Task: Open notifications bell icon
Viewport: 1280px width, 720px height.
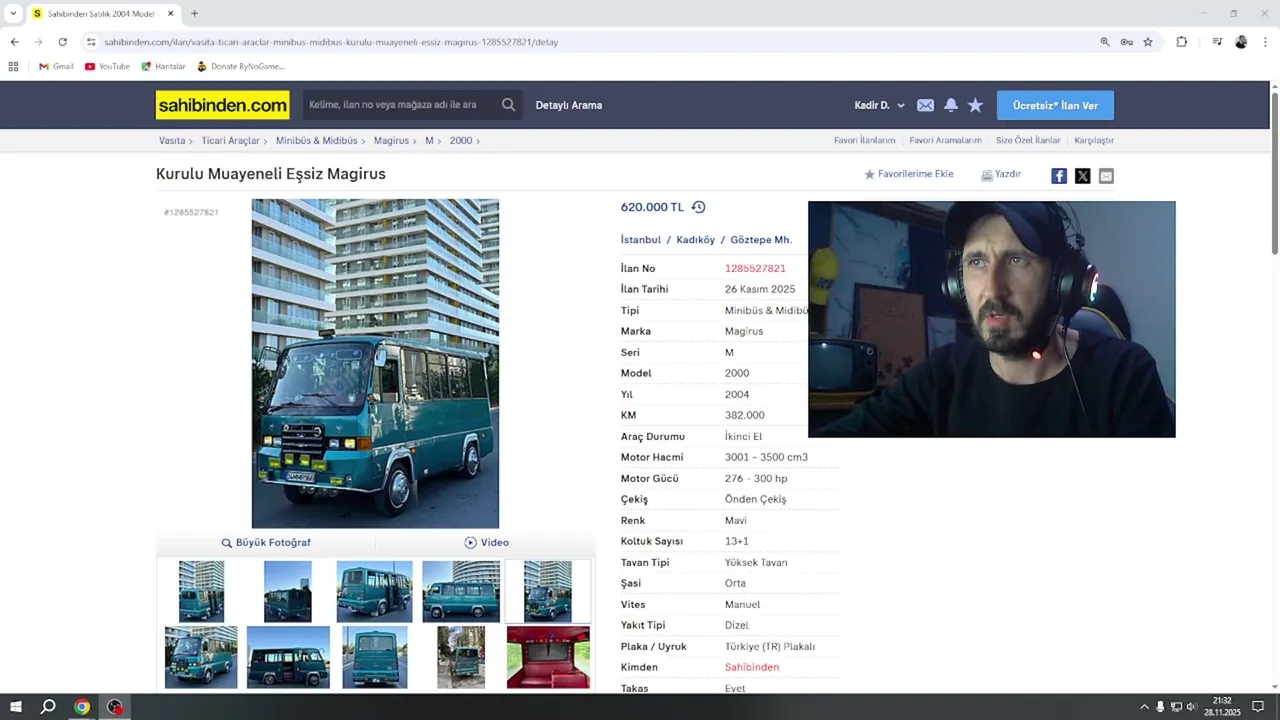Action: pos(950,105)
